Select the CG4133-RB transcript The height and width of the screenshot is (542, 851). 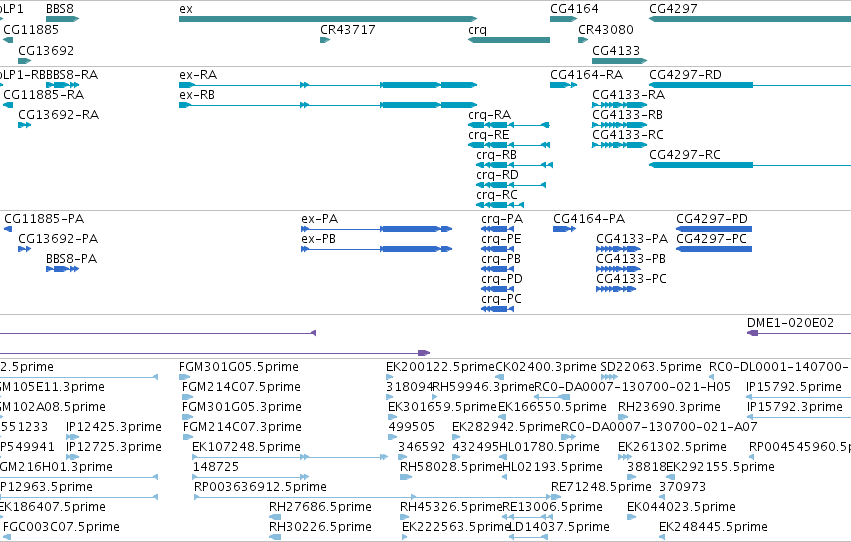(620, 125)
